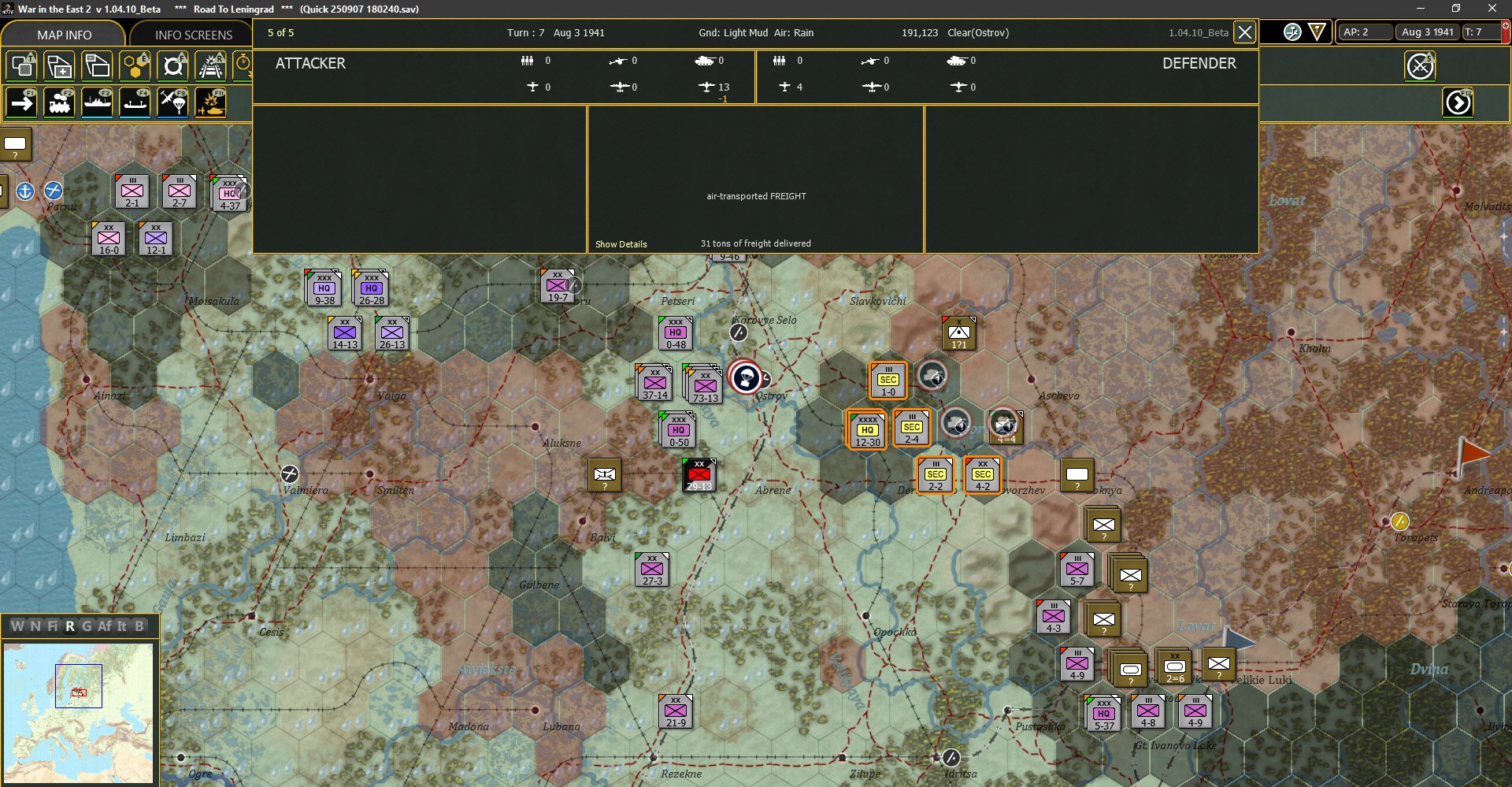Select the infantry counter 27-3
1512x787 pixels.
652,570
